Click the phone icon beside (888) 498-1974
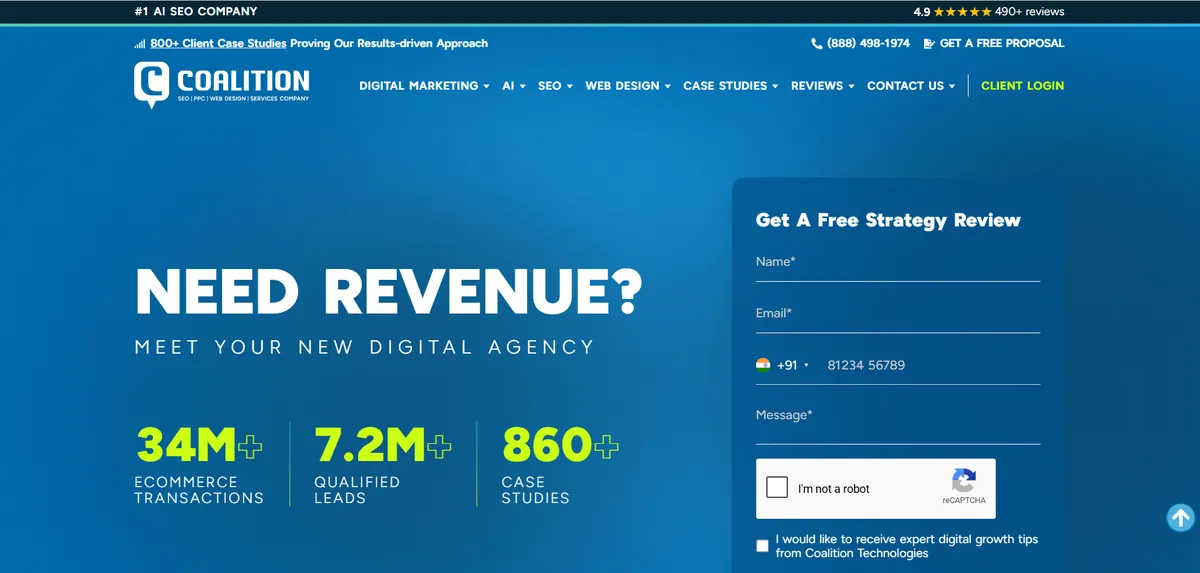Viewport: 1200px width, 573px height. (817, 43)
